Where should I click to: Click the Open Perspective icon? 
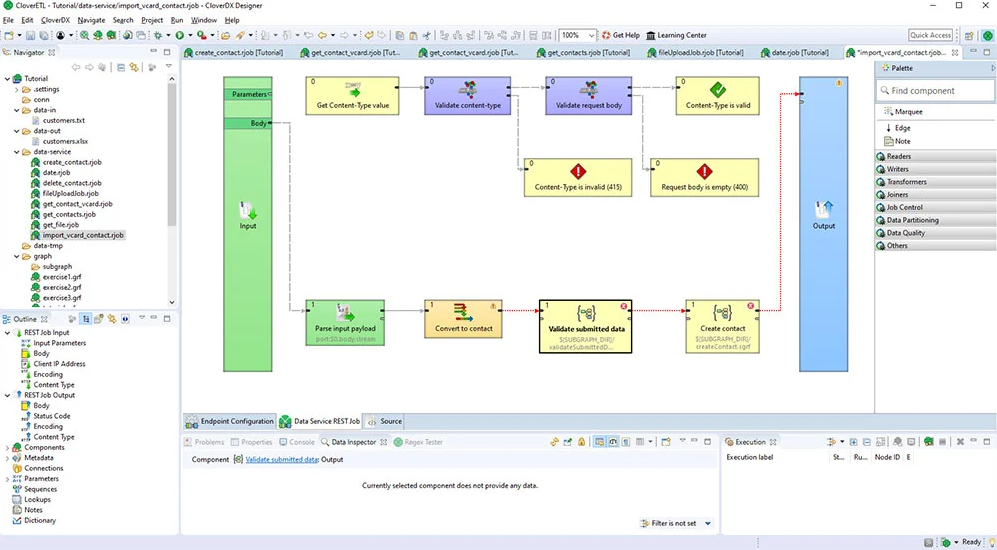tap(968, 36)
